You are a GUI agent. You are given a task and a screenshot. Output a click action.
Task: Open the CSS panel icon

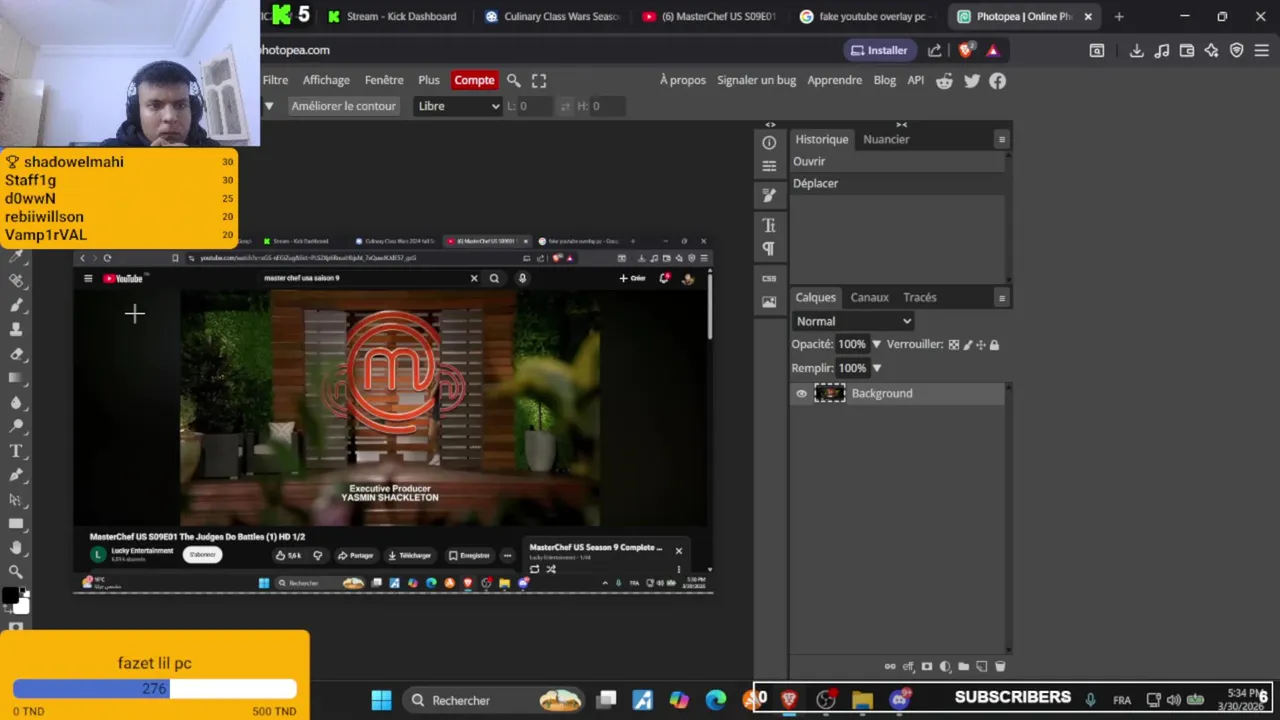point(769,278)
